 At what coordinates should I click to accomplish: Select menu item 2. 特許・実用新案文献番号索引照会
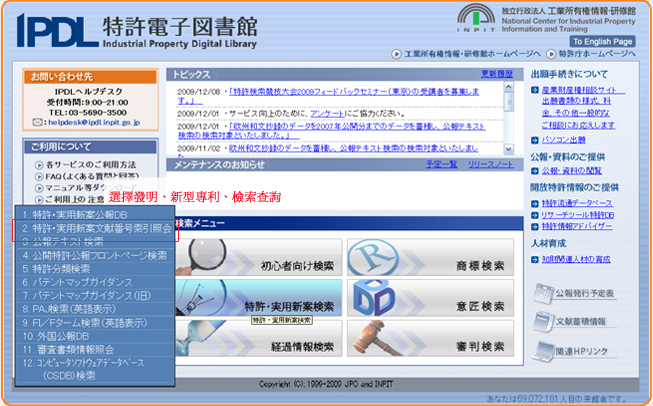[95, 228]
